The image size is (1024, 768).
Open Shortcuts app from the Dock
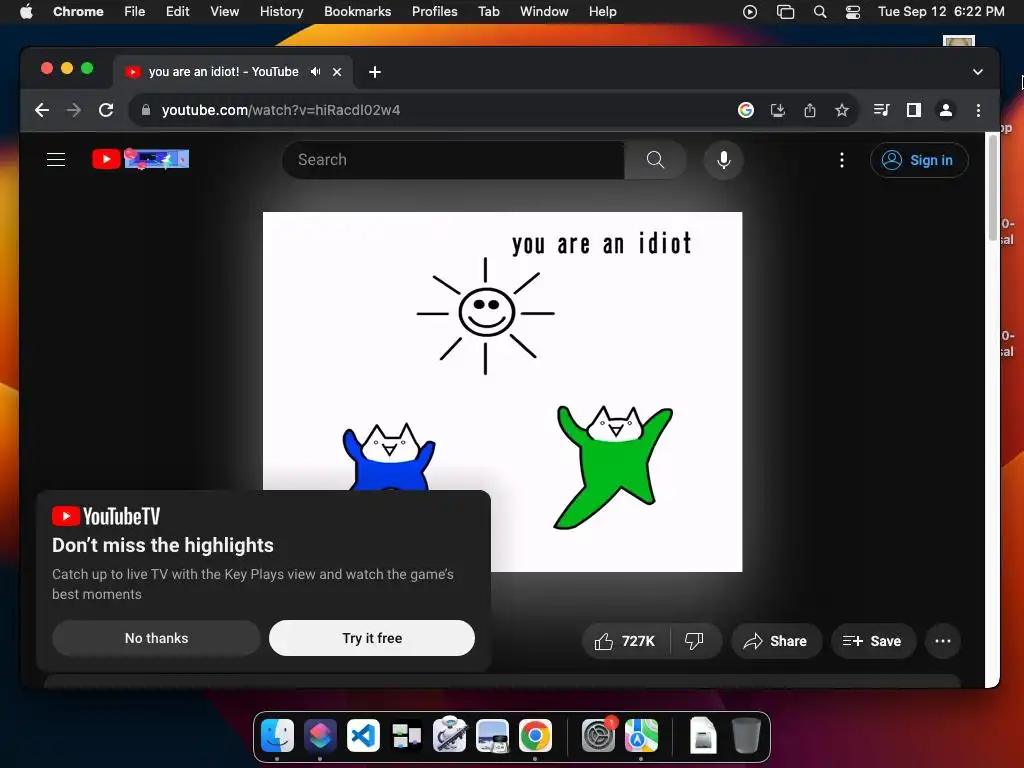[x=320, y=736]
